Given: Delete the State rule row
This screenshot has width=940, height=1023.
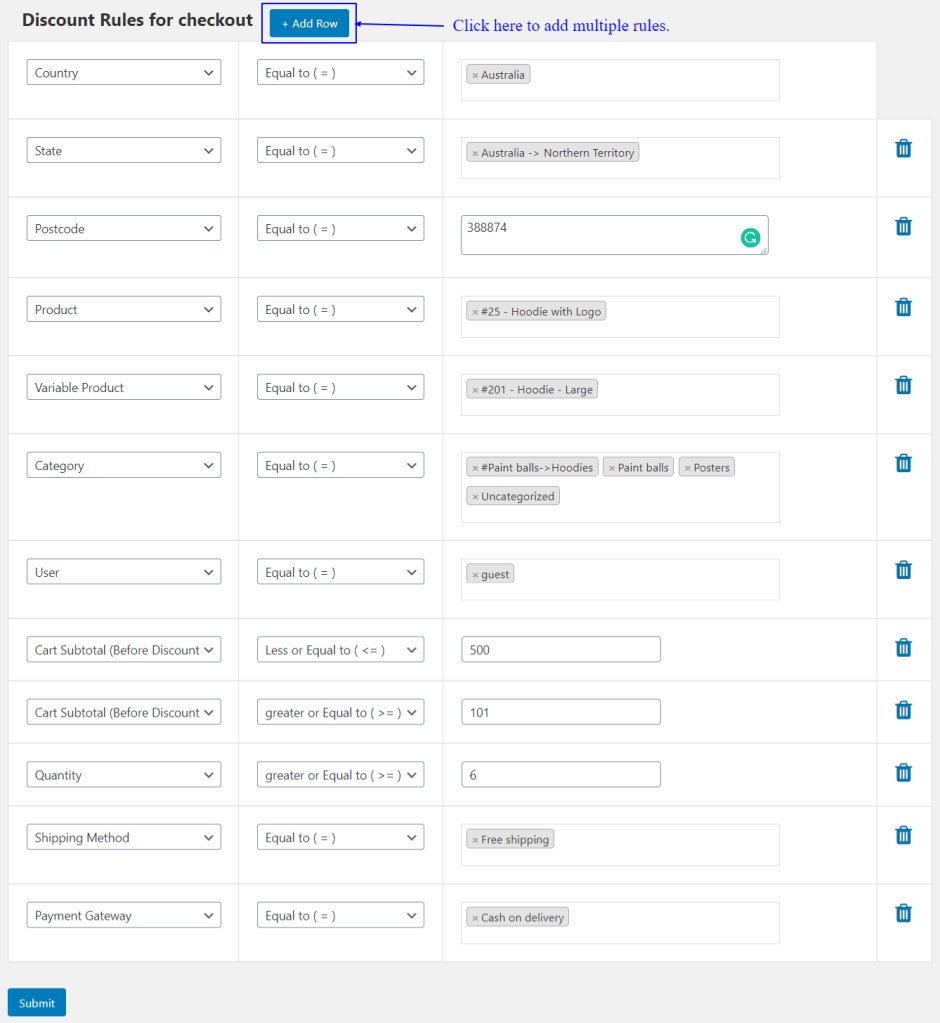Looking at the screenshot, I should click(x=903, y=149).
